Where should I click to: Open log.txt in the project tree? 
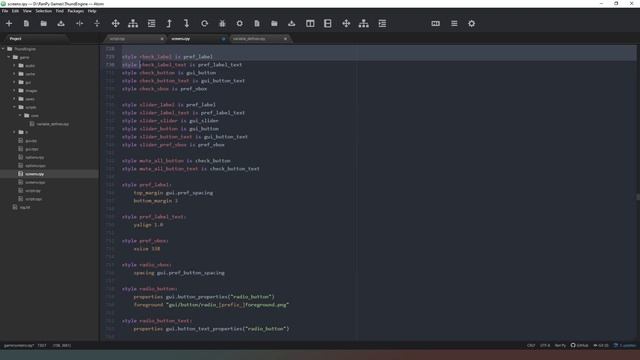[x=25, y=207]
